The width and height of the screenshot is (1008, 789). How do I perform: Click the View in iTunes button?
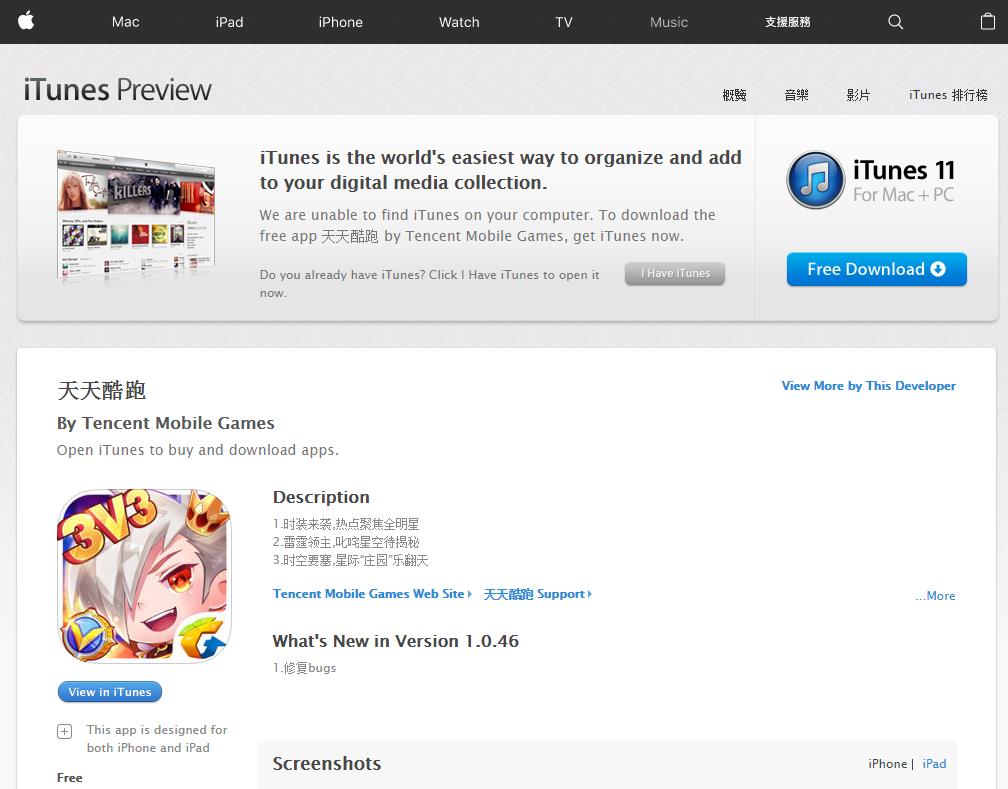point(110,692)
